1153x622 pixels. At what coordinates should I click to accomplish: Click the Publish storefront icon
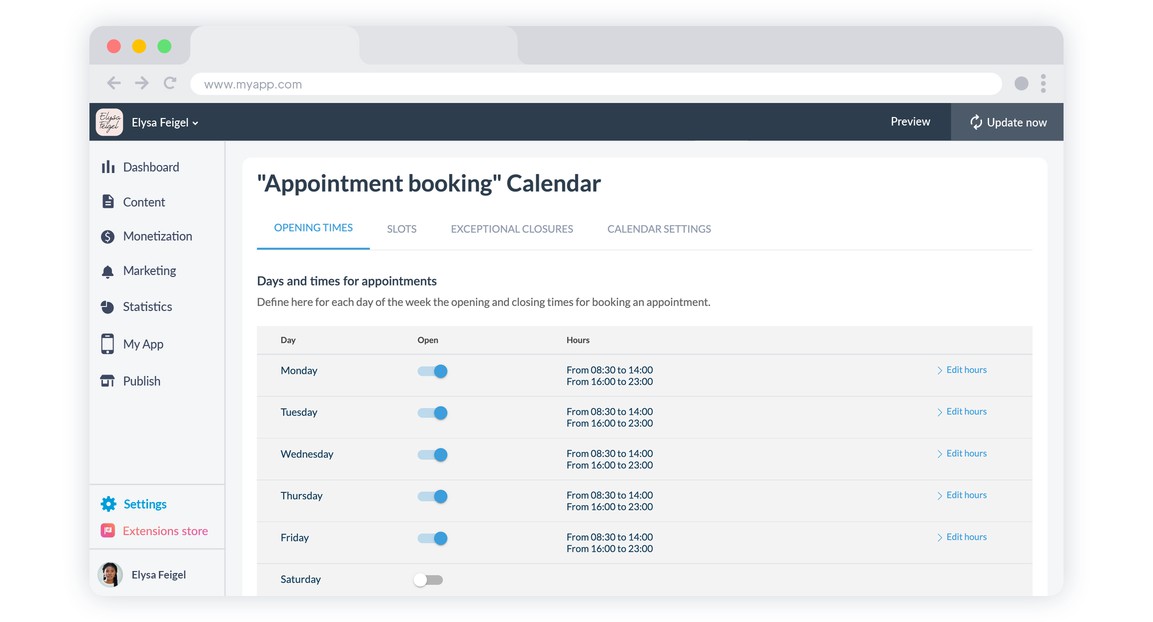108,381
